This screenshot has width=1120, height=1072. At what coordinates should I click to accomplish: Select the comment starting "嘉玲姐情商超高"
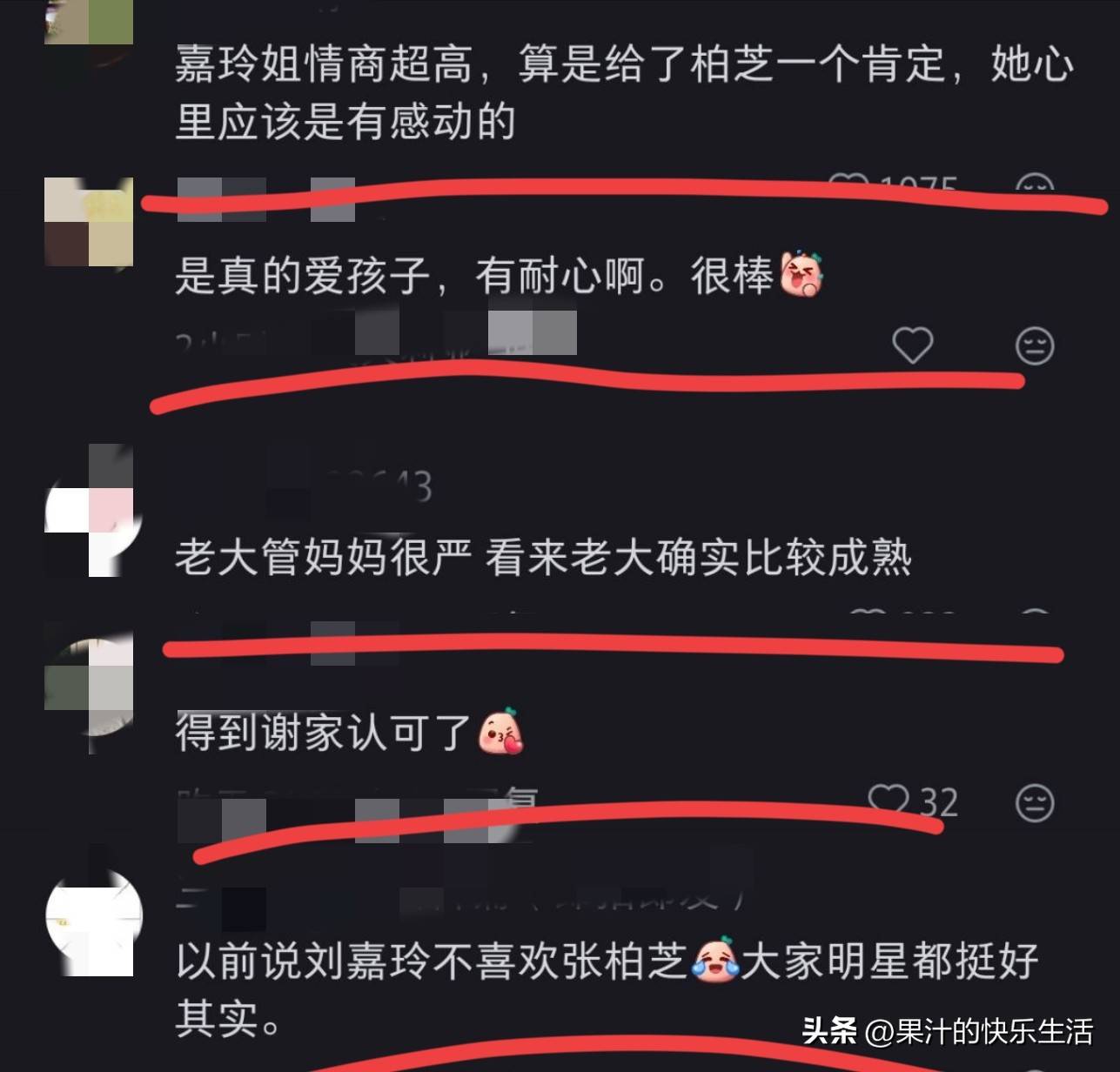[x=624, y=92]
